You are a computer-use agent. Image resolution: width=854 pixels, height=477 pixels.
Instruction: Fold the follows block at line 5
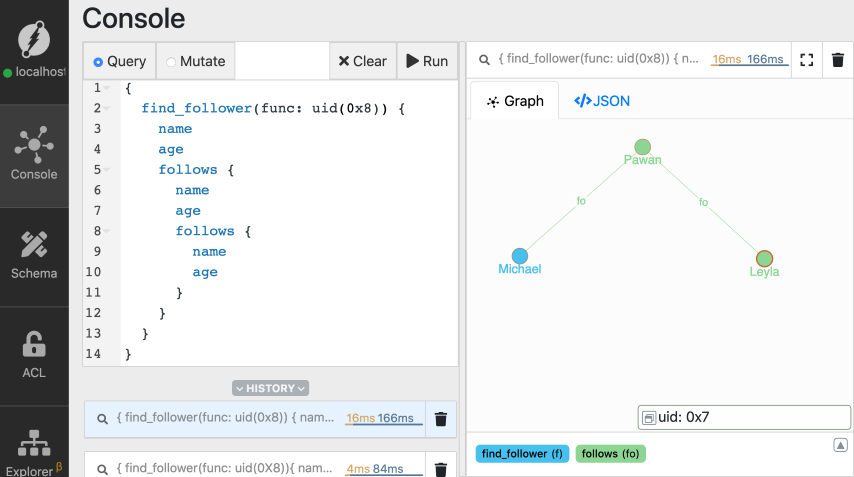[107, 170]
